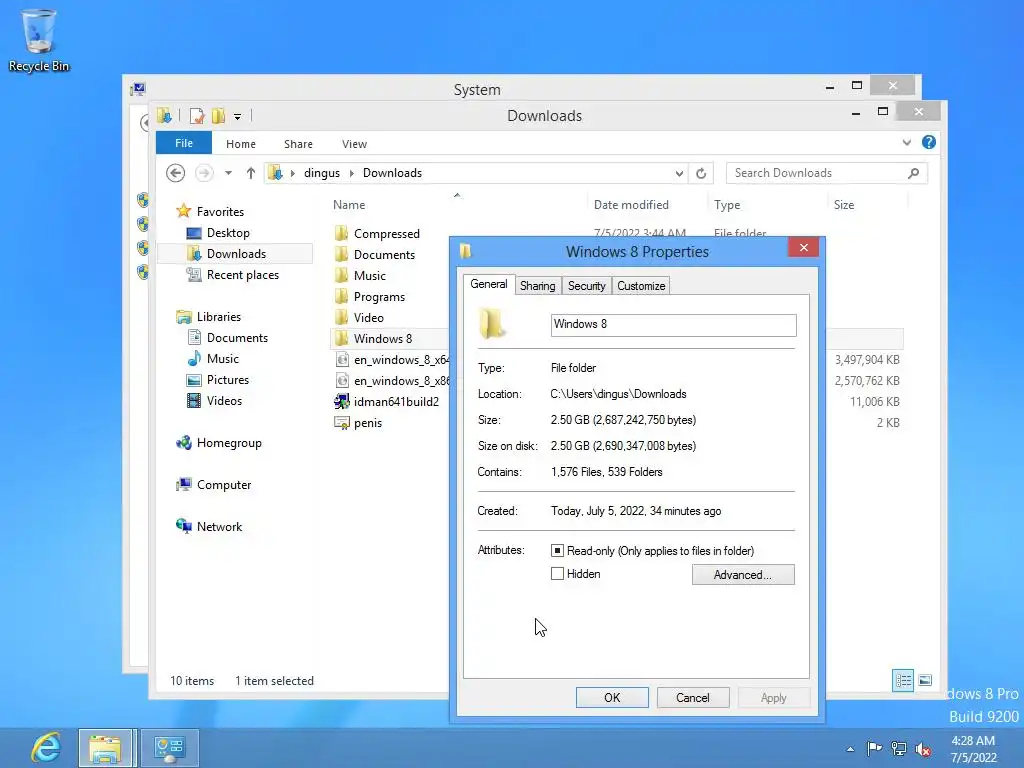The height and width of the screenshot is (768, 1024).
Task: Open the recent locations dropdown arrow
Action: 228,173
